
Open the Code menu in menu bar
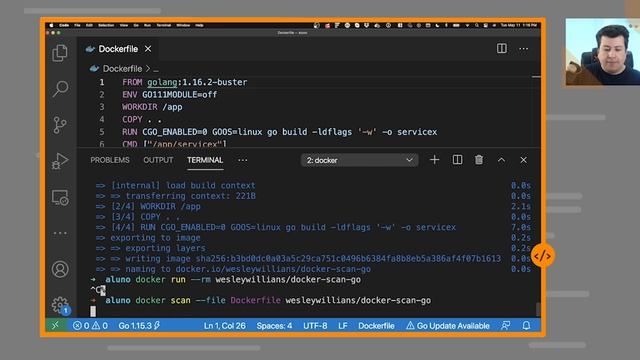(64, 25)
